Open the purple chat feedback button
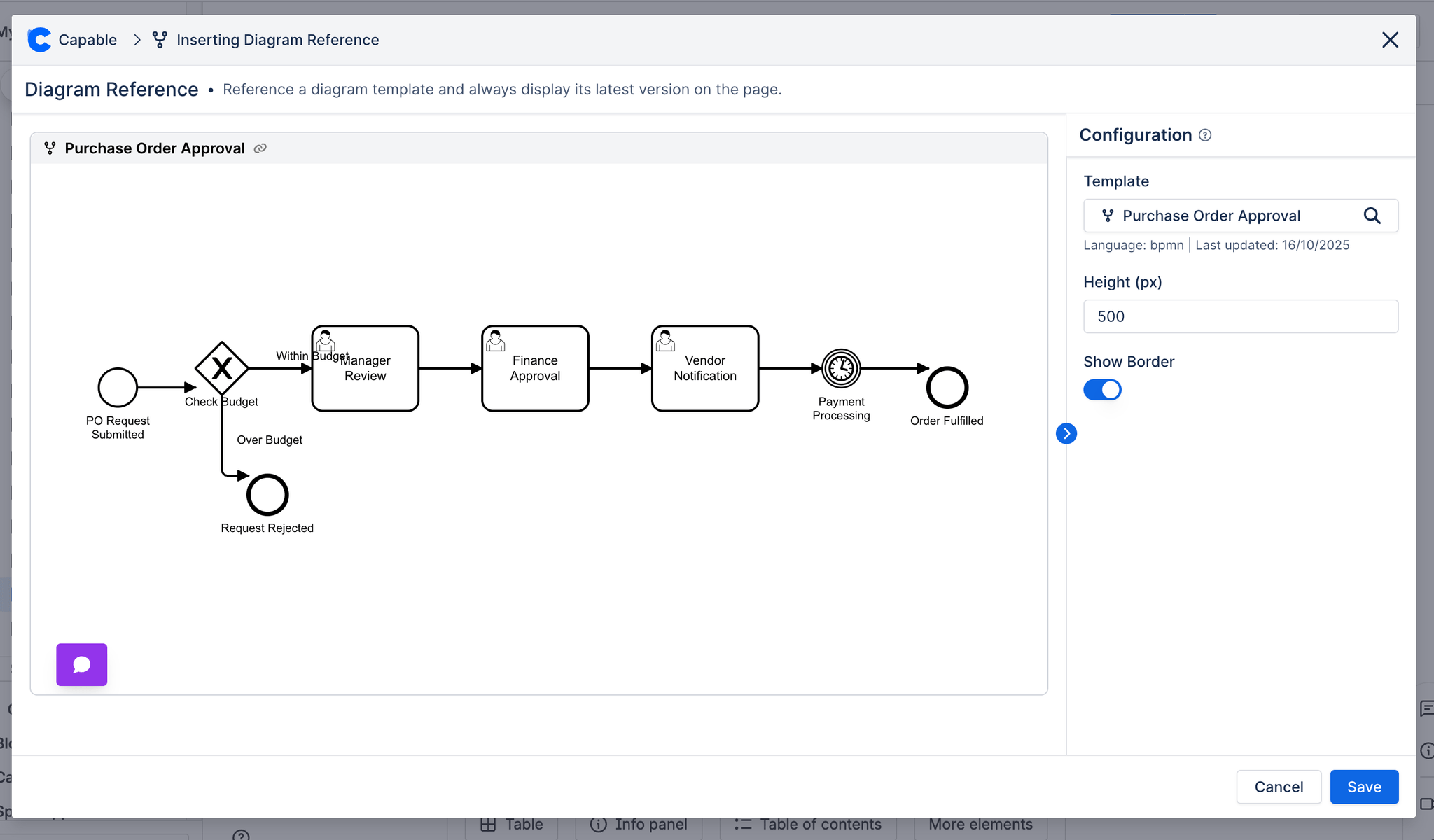The width and height of the screenshot is (1434, 840). (x=82, y=664)
